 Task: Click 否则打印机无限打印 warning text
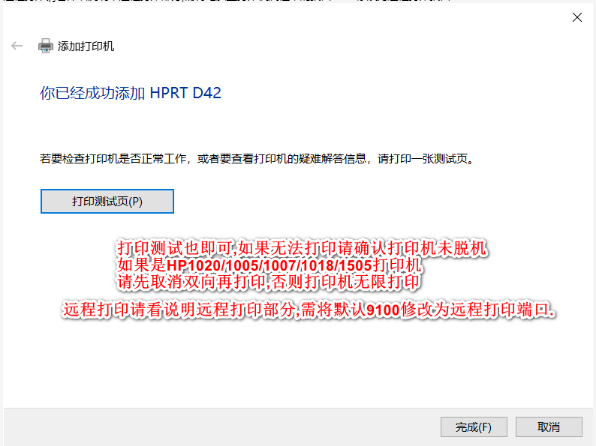346,282
